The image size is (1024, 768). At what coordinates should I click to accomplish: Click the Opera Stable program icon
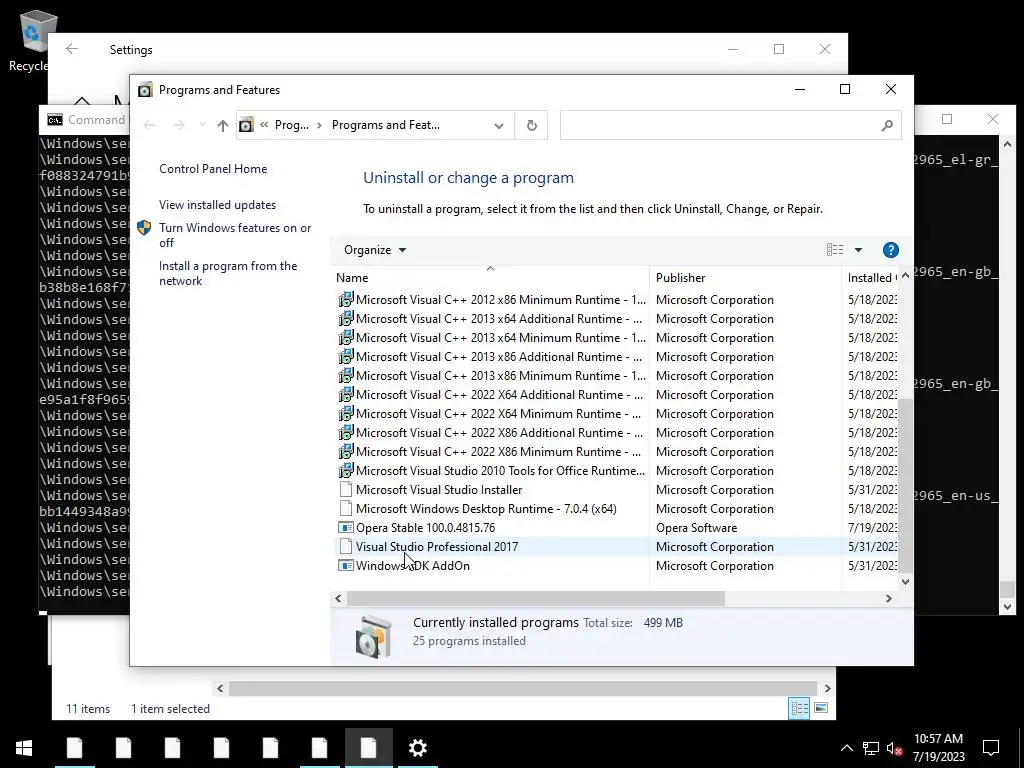345,528
